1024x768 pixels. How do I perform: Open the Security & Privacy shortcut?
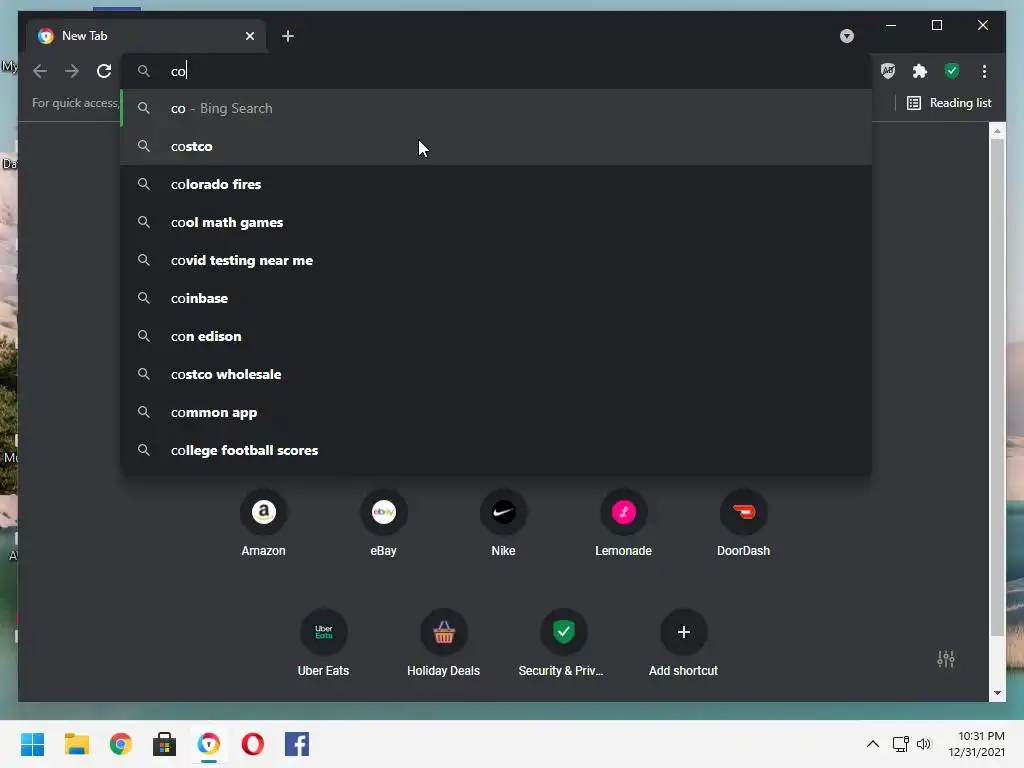pyautogui.click(x=564, y=643)
